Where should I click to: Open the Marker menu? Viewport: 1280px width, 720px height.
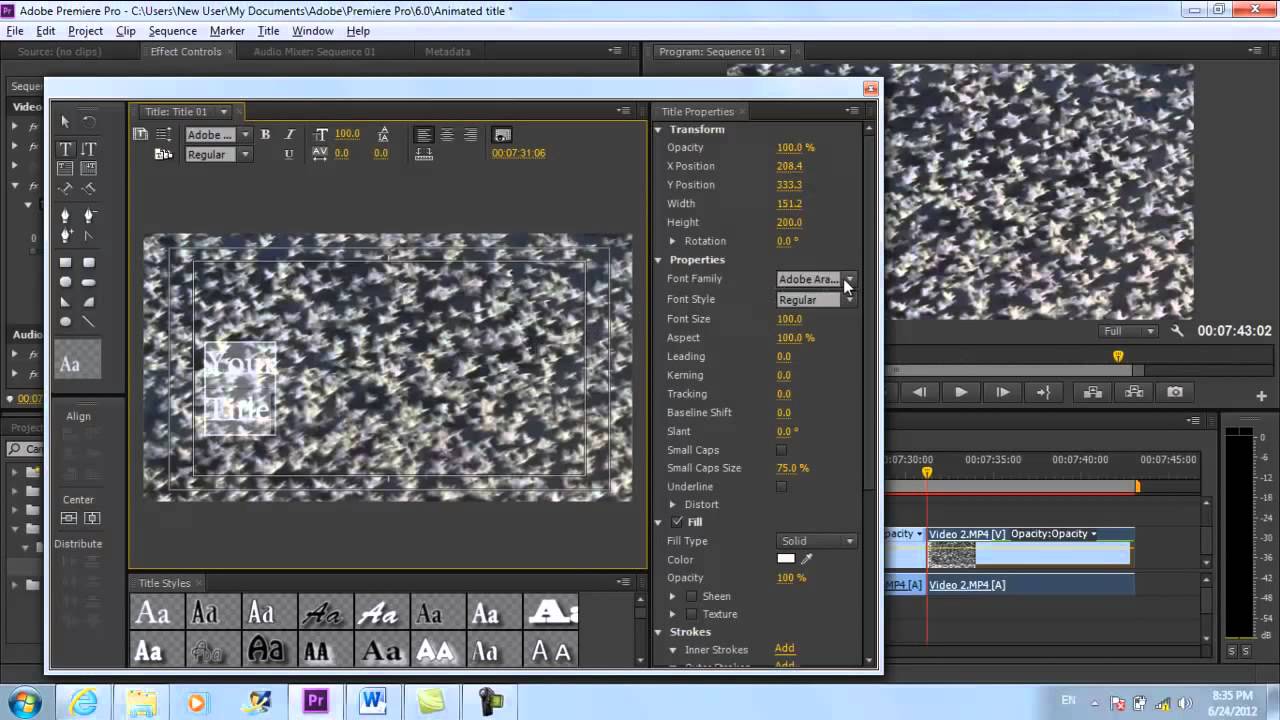[227, 31]
